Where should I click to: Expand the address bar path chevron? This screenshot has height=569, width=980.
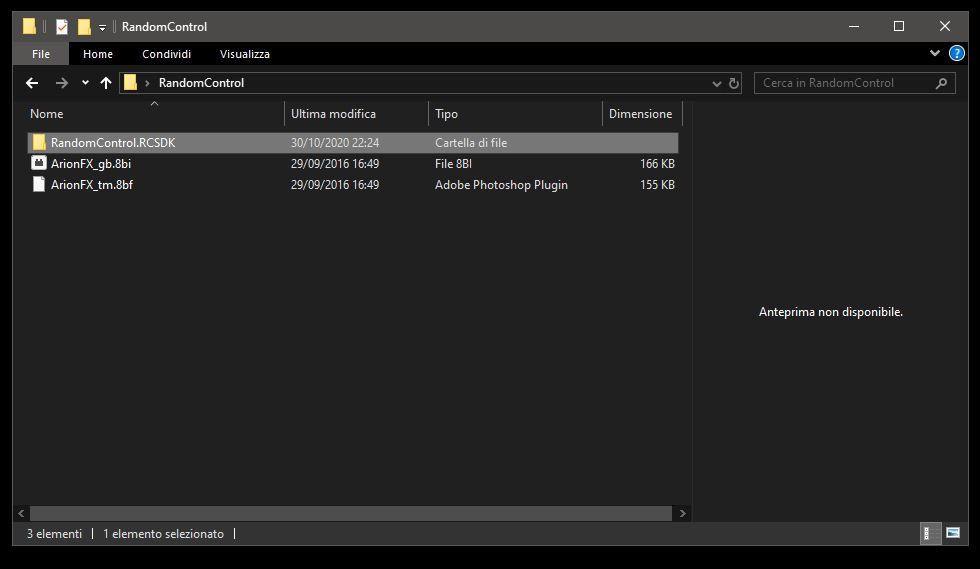coord(148,83)
